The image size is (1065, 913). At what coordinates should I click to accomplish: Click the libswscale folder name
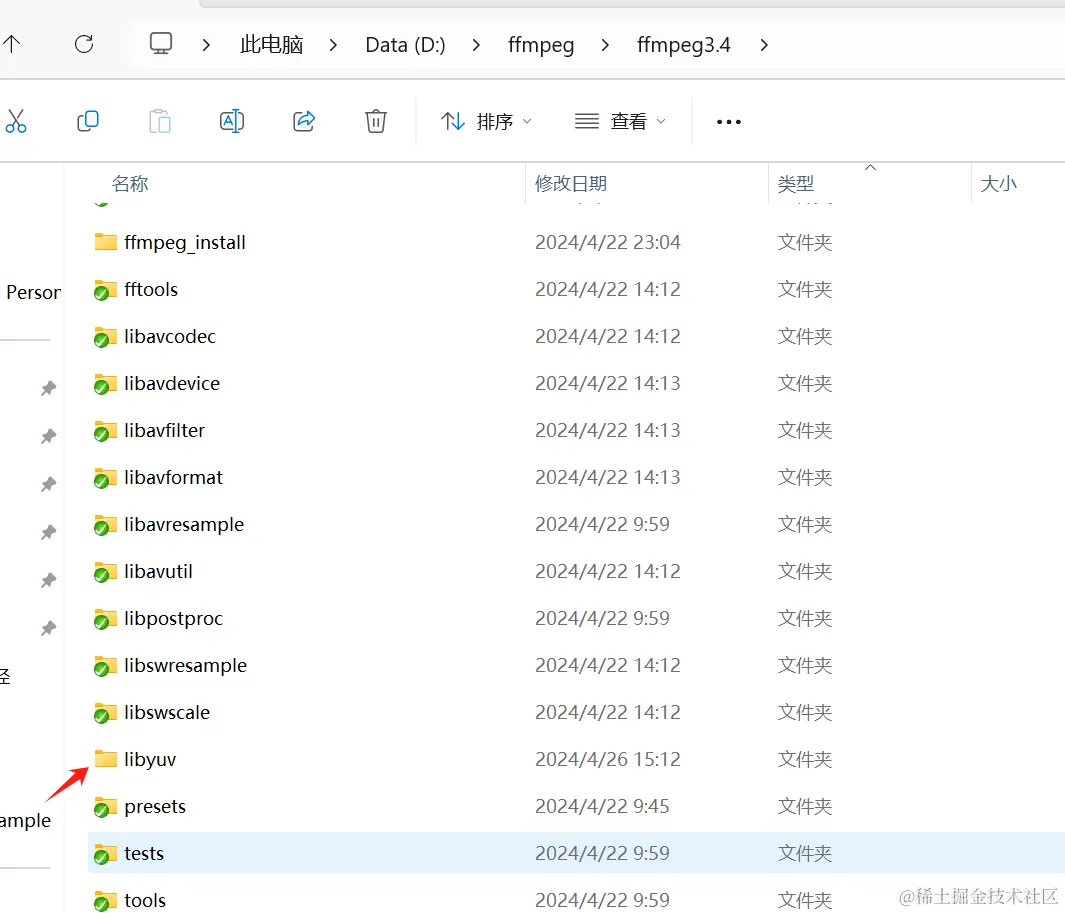click(167, 712)
